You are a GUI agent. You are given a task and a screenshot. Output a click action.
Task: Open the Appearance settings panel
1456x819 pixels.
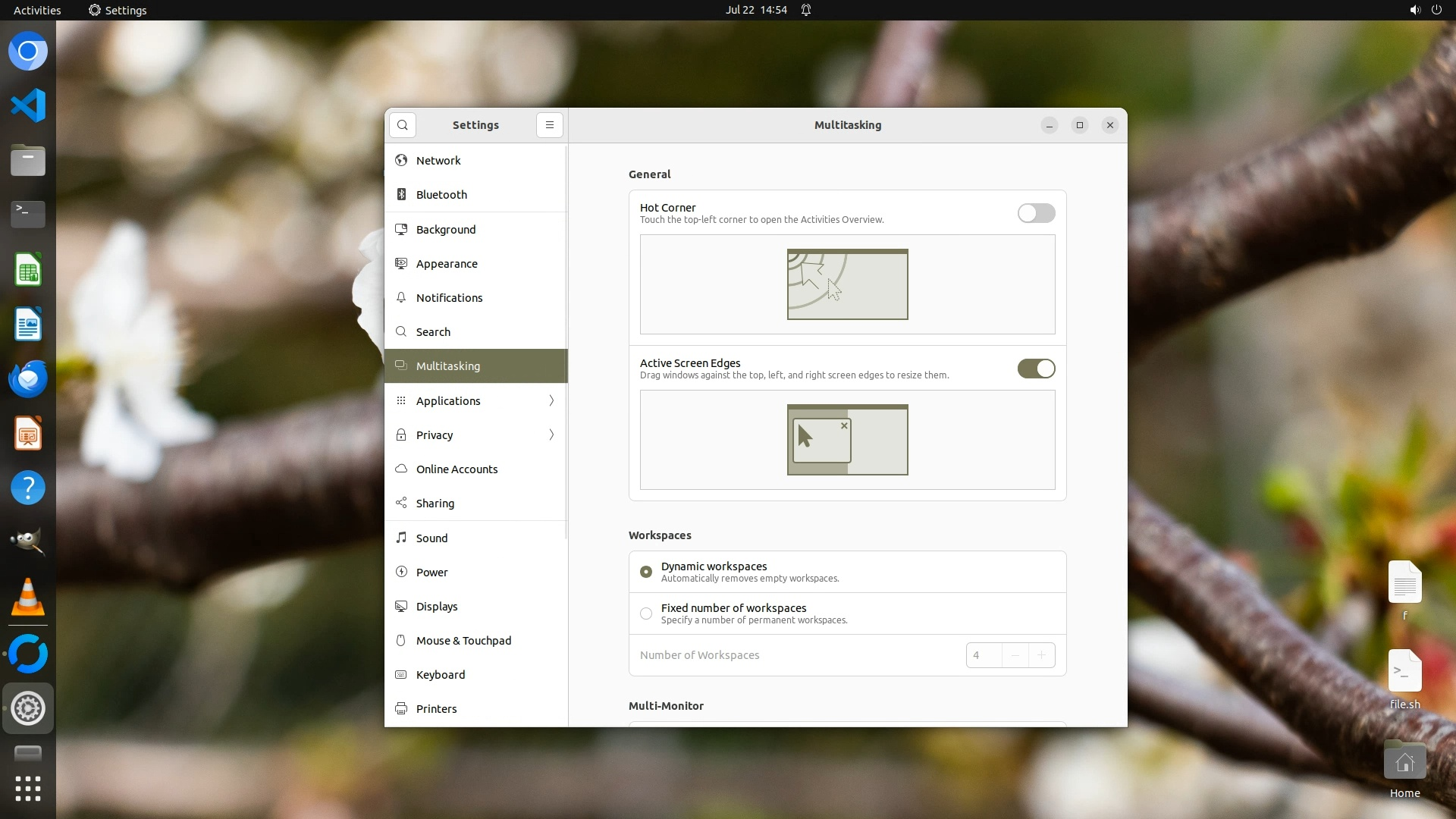coord(447,264)
